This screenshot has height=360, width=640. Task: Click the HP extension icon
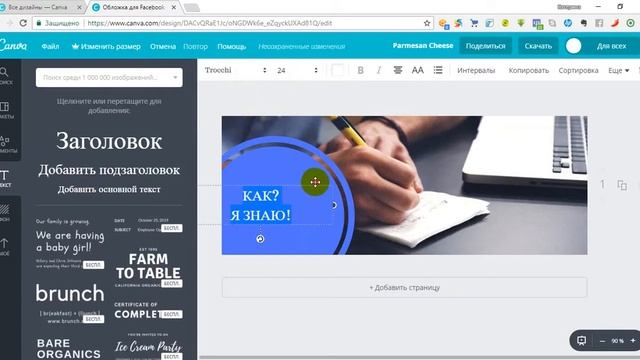568,23
